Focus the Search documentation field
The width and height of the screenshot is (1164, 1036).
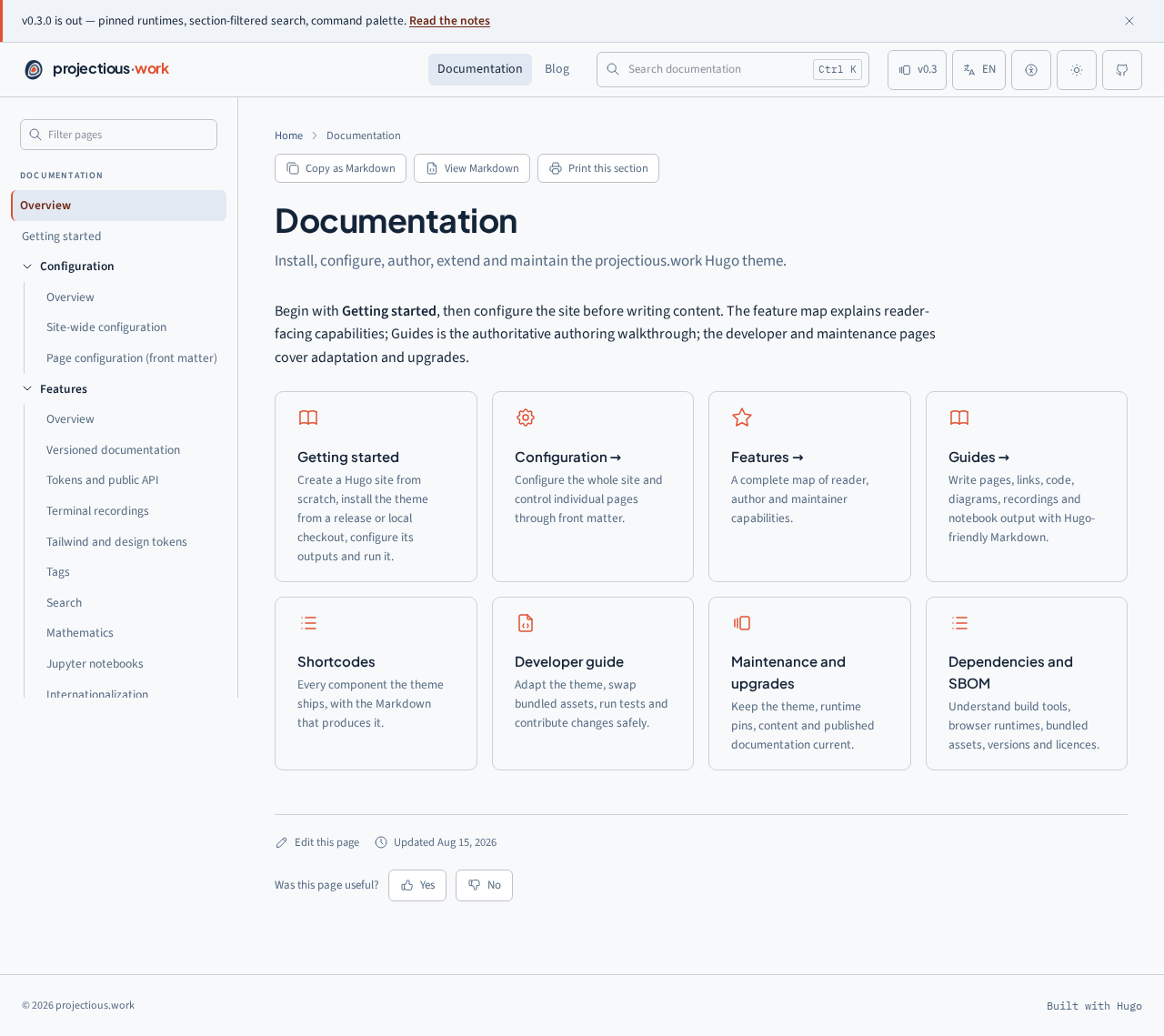[733, 69]
